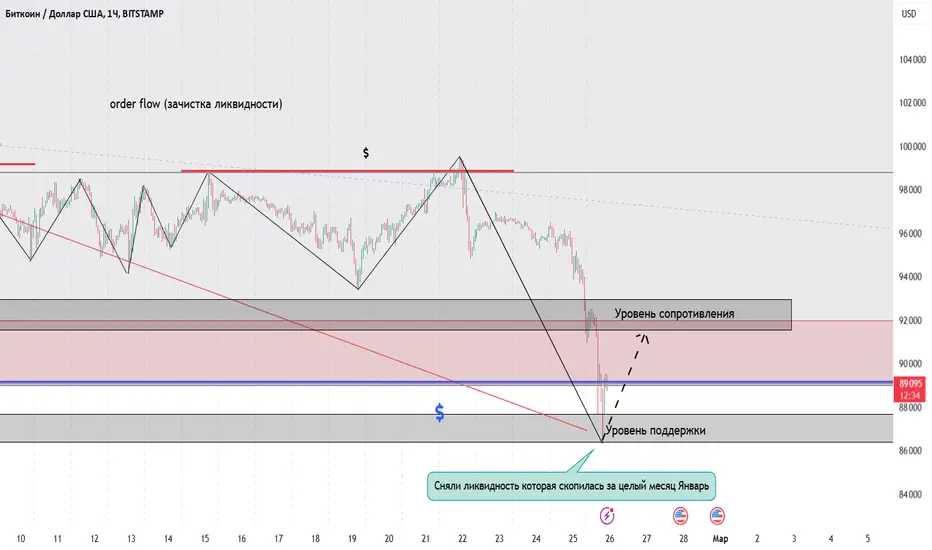932x550 pixels.
Task: Click the 96000 price axis label
Action: tap(912, 234)
